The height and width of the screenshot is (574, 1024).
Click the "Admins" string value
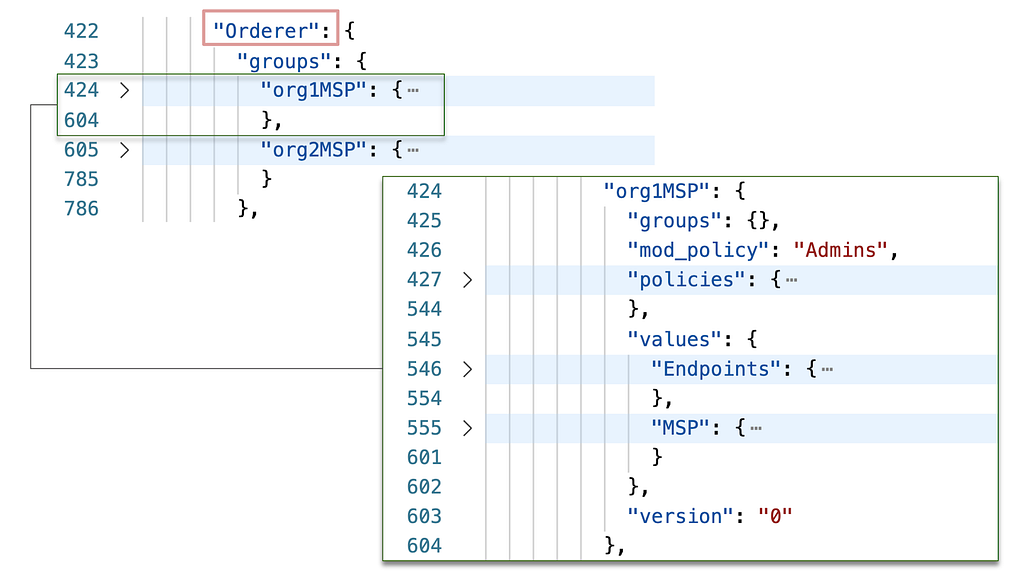point(840,250)
